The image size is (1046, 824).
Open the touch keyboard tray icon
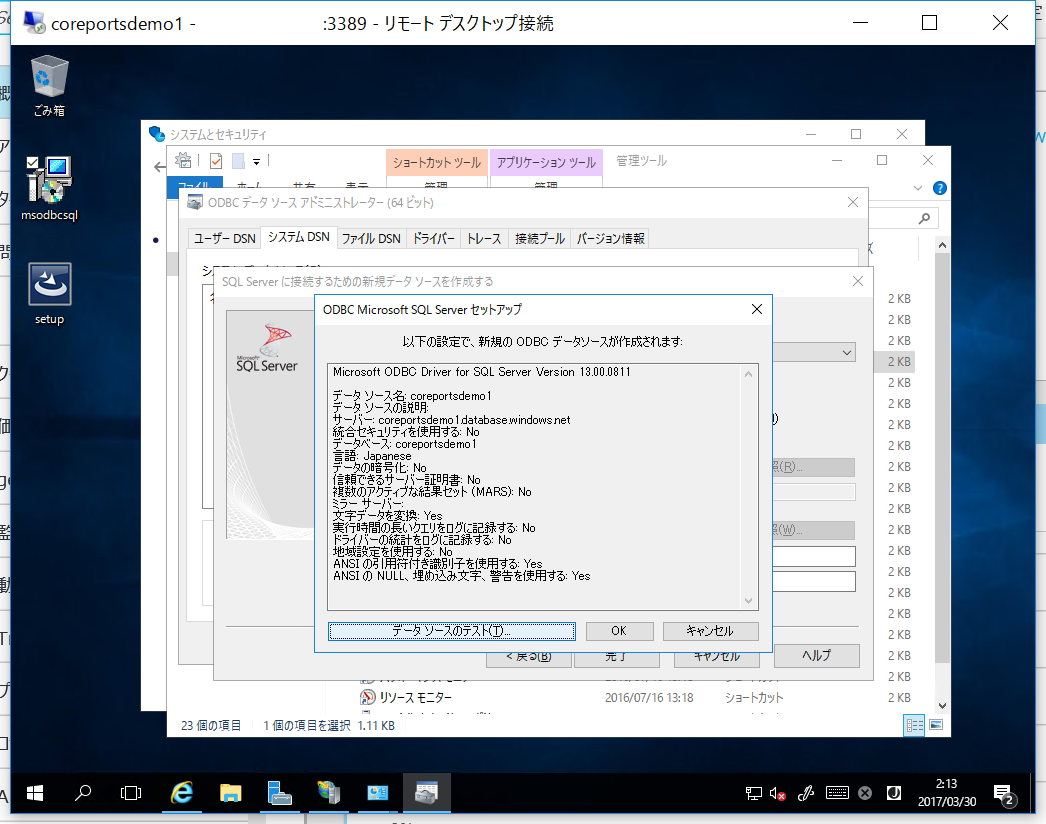(x=837, y=793)
